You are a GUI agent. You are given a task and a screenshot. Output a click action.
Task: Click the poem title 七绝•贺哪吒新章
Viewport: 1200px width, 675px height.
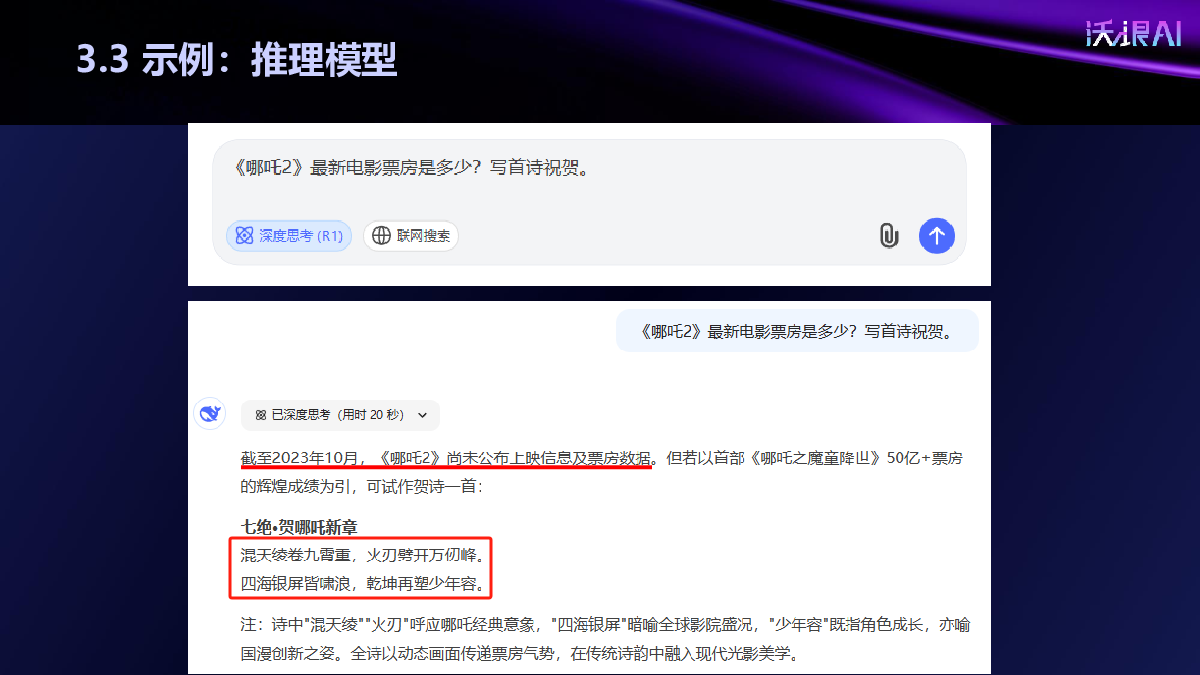[299, 527]
